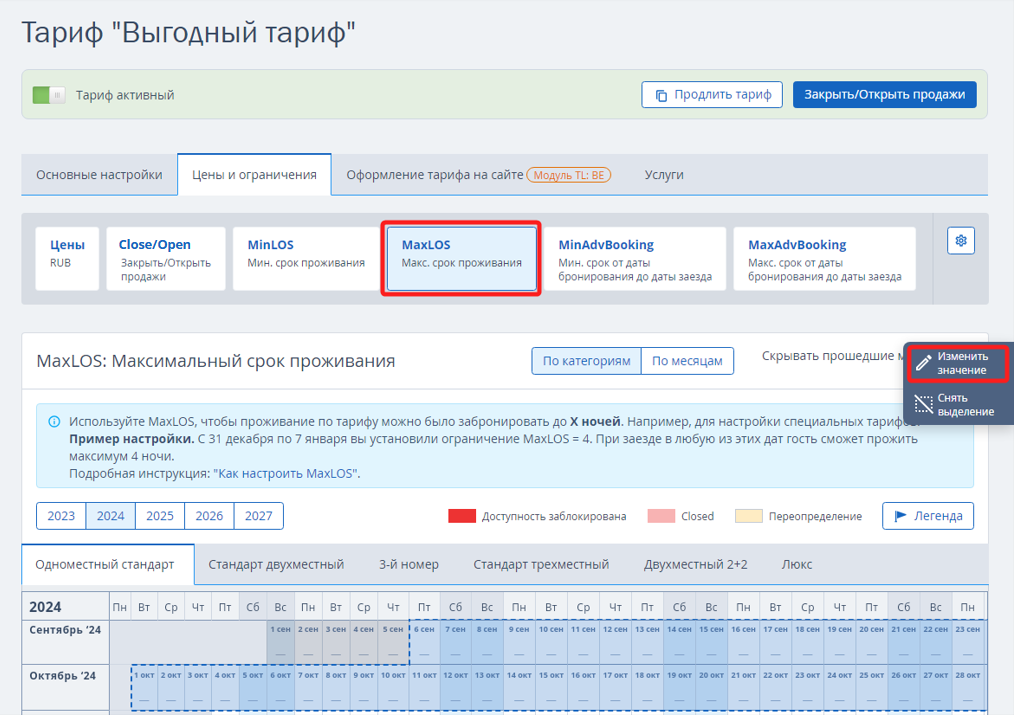Click the Снять выделение selection icon
Viewport: 1014px width, 715px height.
[x=923, y=404]
